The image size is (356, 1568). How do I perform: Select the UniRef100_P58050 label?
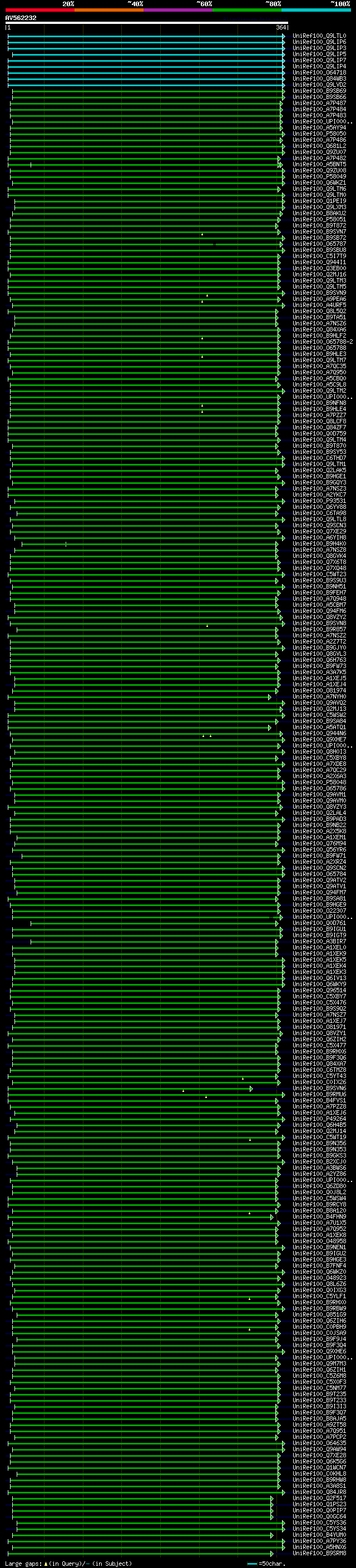pos(319,134)
